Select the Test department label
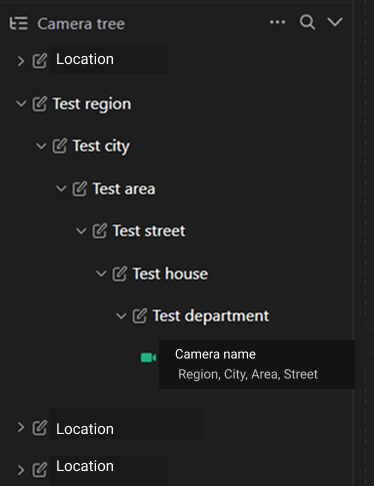 tap(211, 316)
